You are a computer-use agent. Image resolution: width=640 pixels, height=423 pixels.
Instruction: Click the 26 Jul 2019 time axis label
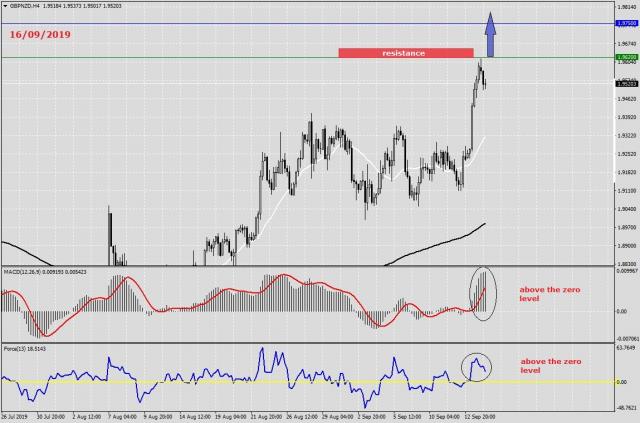[x=16, y=416]
